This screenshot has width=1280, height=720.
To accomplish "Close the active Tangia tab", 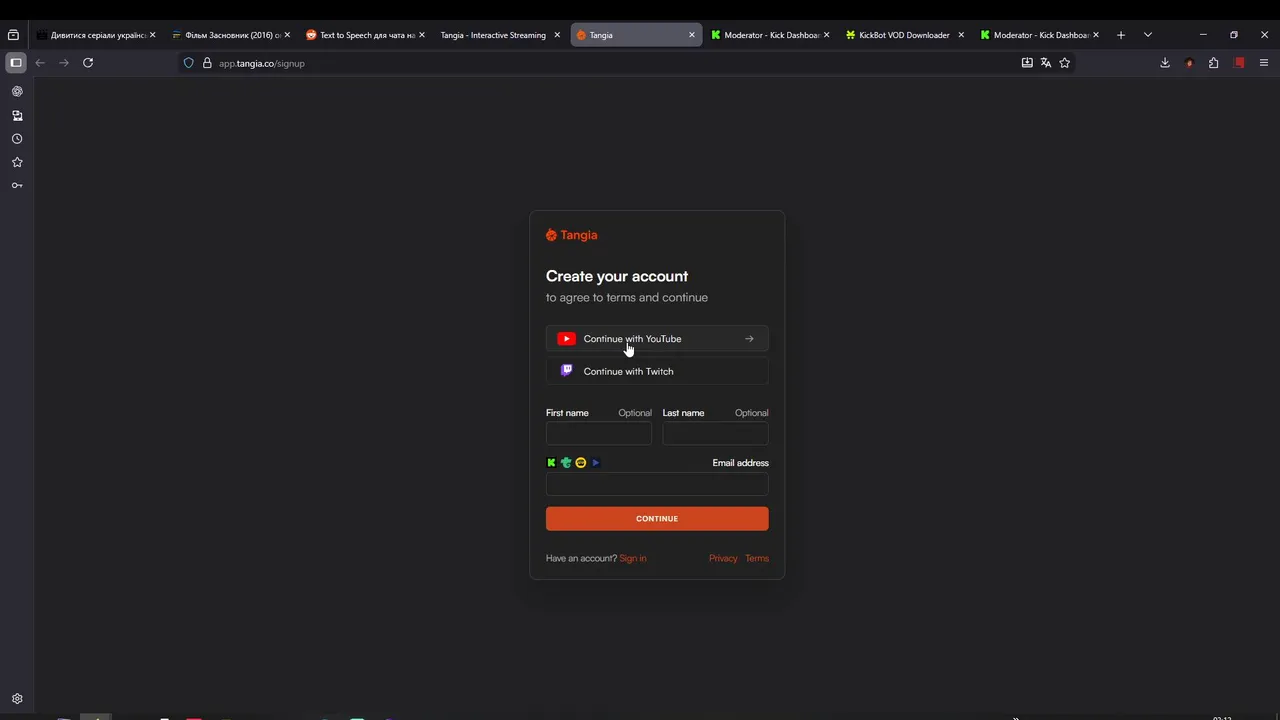I will (x=691, y=35).
